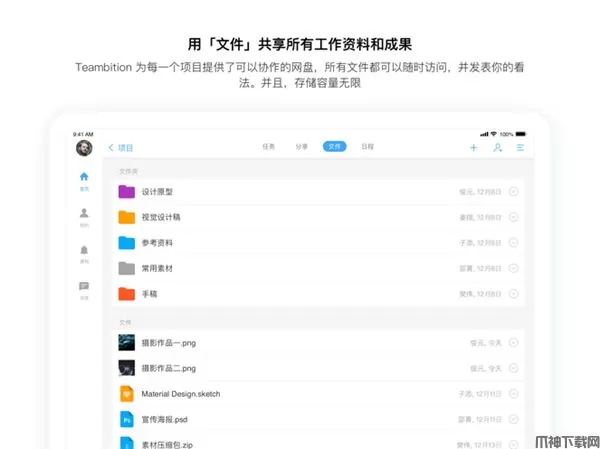Click the battery icon in status bar
The height and width of the screenshot is (449, 600).
521,134
